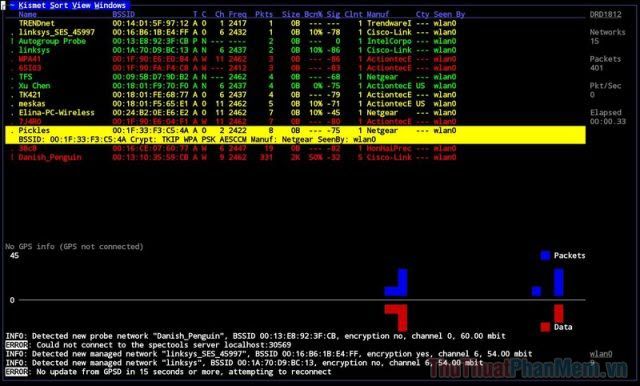The height and width of the screenshot is (386, 640).
Task: Open the Windows menu
Action: point(110,5)
